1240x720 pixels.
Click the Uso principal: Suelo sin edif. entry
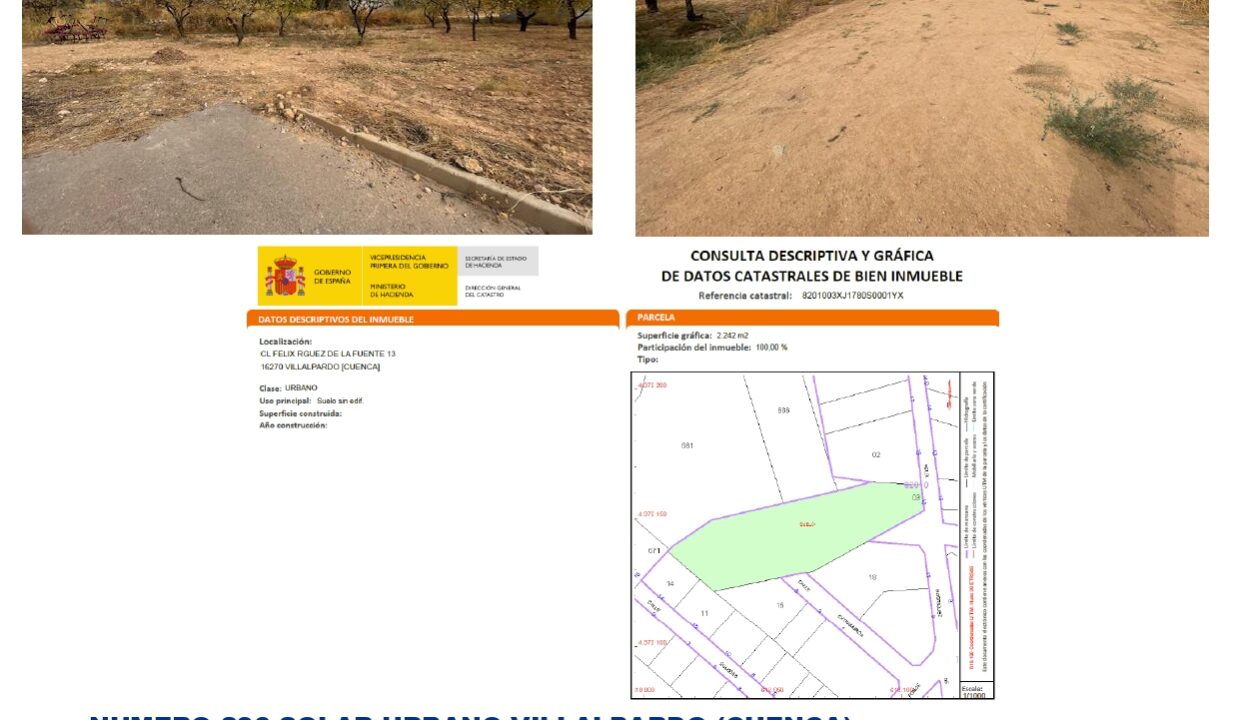click(311, 400)
